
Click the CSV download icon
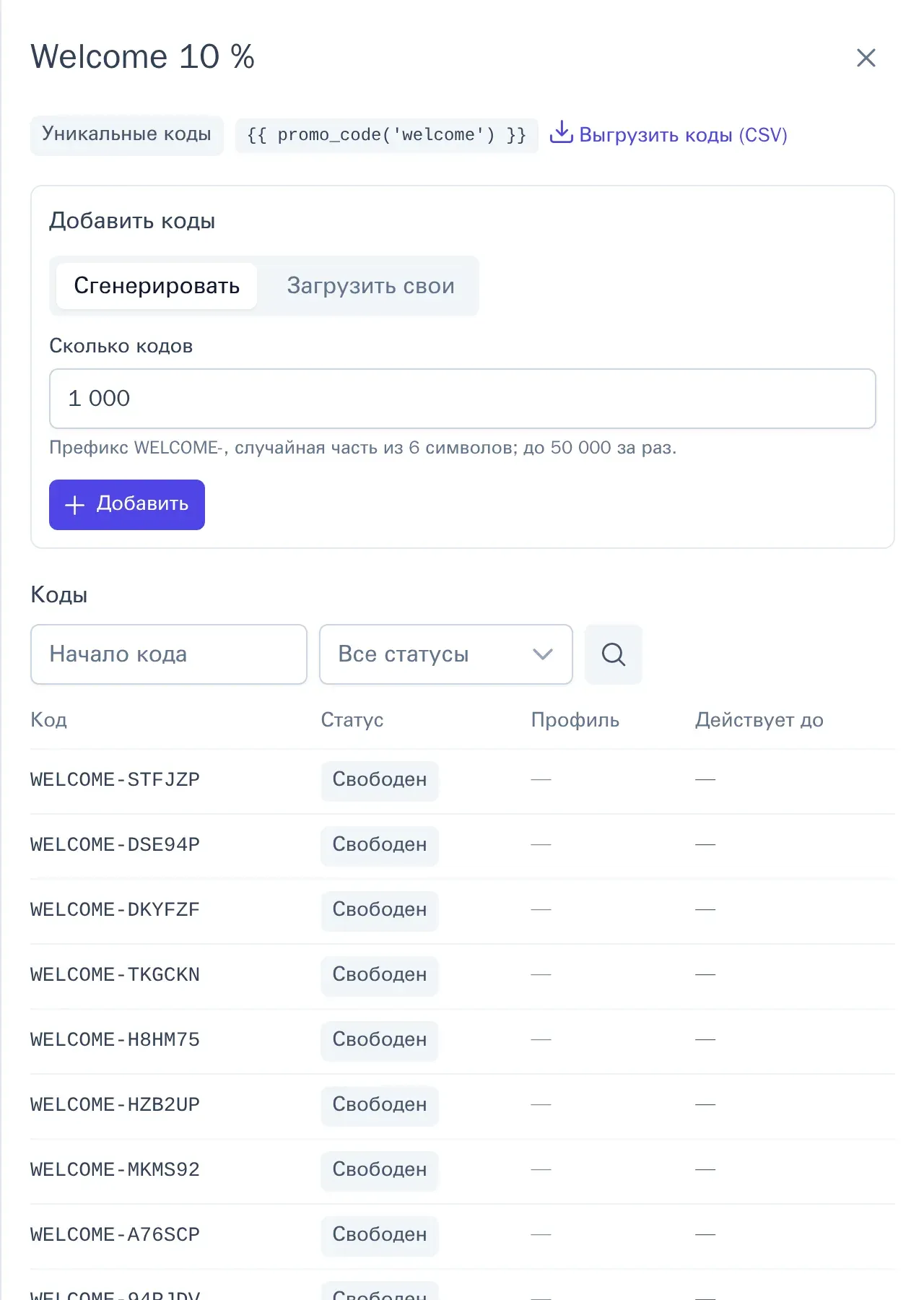pyautogui.click(x=561, y=133)
